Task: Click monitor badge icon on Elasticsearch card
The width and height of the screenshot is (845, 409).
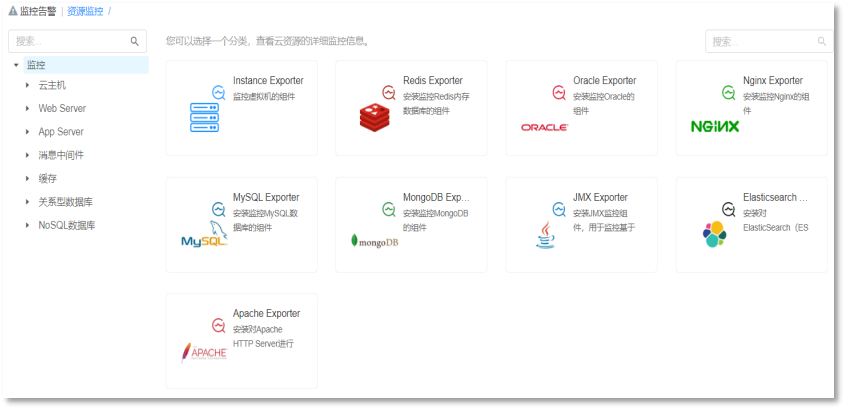Action: pos(729,209)
